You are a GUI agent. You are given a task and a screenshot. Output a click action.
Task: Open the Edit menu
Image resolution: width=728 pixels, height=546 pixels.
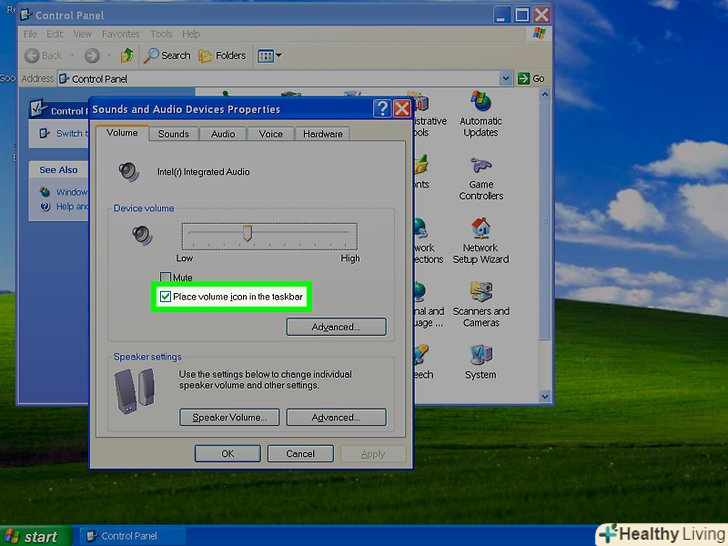[x=54, y=34]
